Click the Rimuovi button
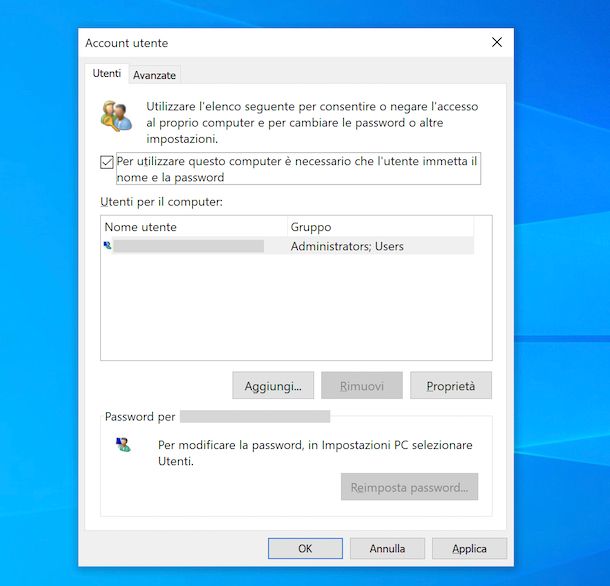Screen dimensions: 610x586 pyautogui.click(x=362, y=386)
